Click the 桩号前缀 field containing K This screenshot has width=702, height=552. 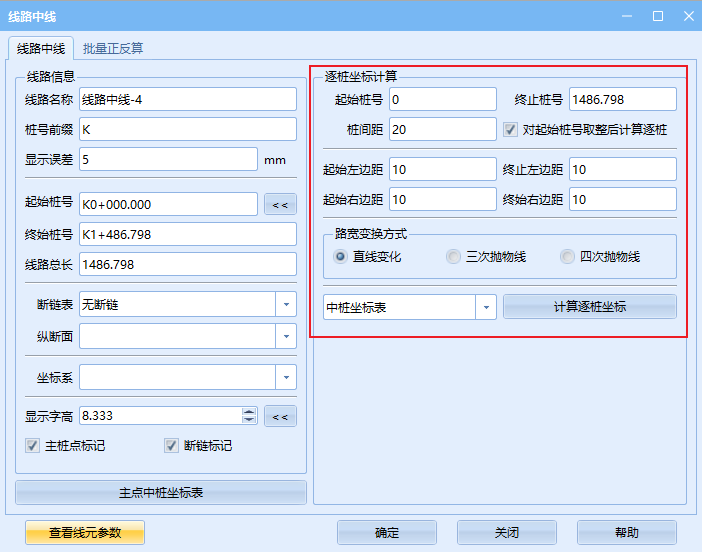click(188, 129)
